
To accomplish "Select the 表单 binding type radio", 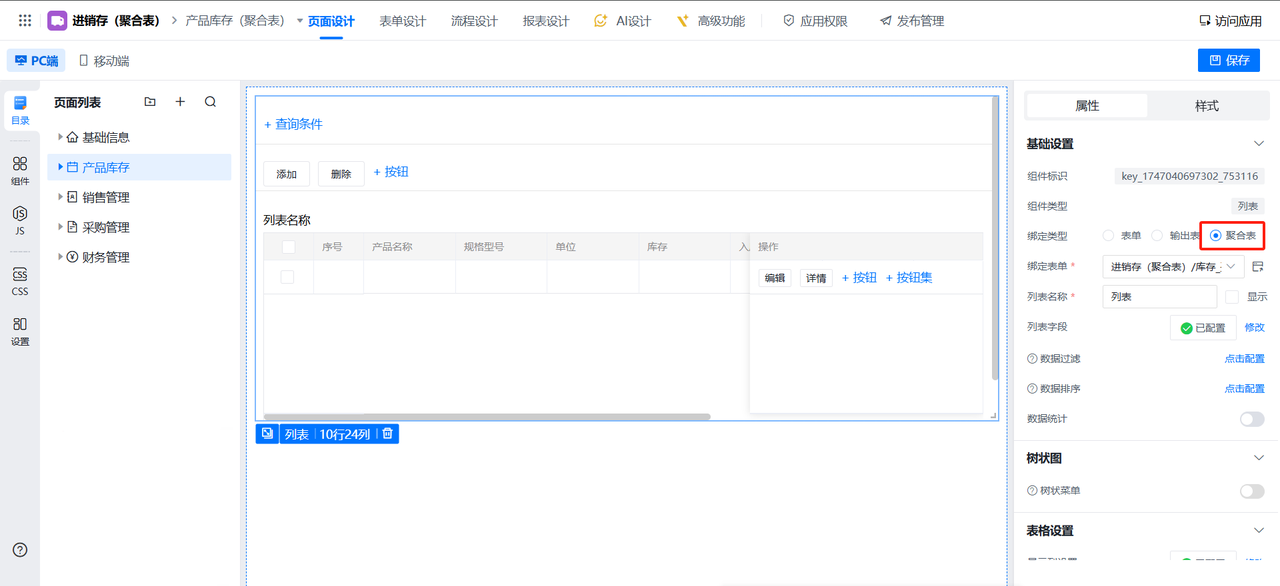I will click(1108, 236).
